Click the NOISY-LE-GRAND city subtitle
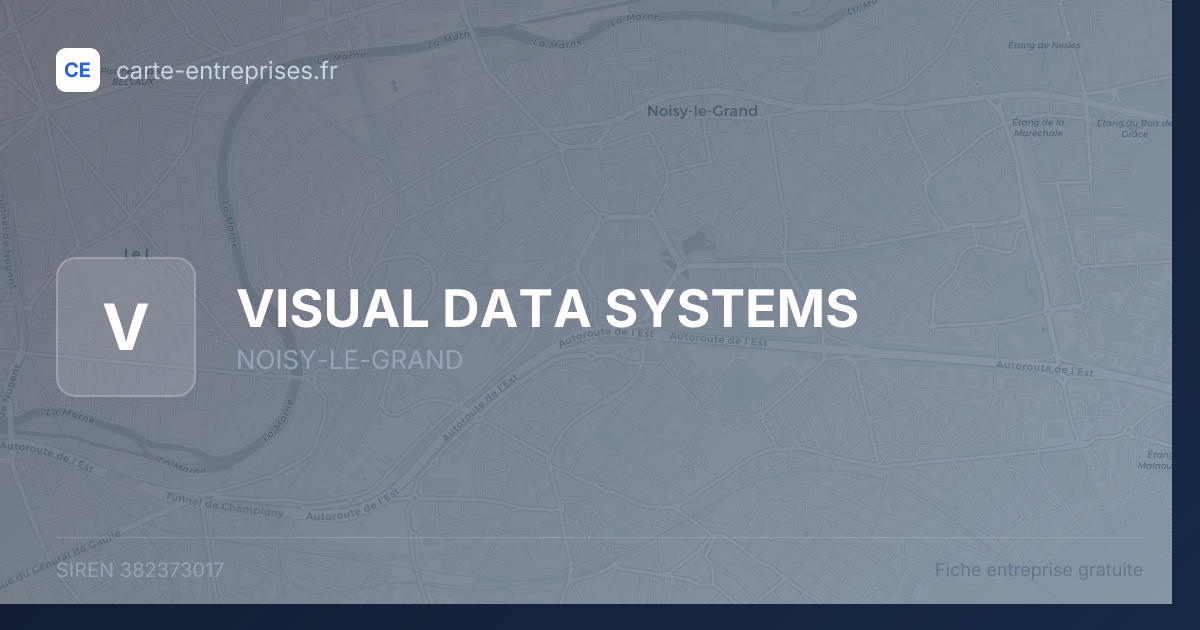The height and width of the screenshot is (630, 1200). click(x=350, y=360)
